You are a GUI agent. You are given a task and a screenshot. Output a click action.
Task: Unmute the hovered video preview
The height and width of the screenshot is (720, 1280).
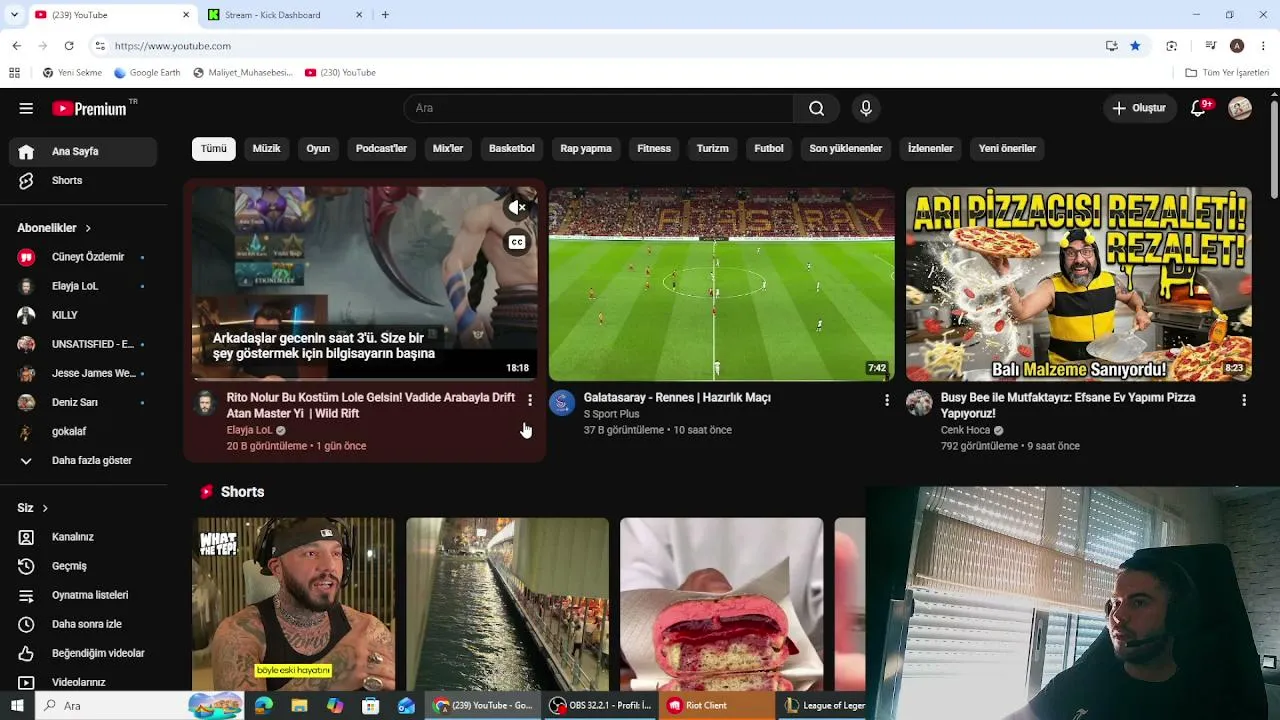coord(517,207)
